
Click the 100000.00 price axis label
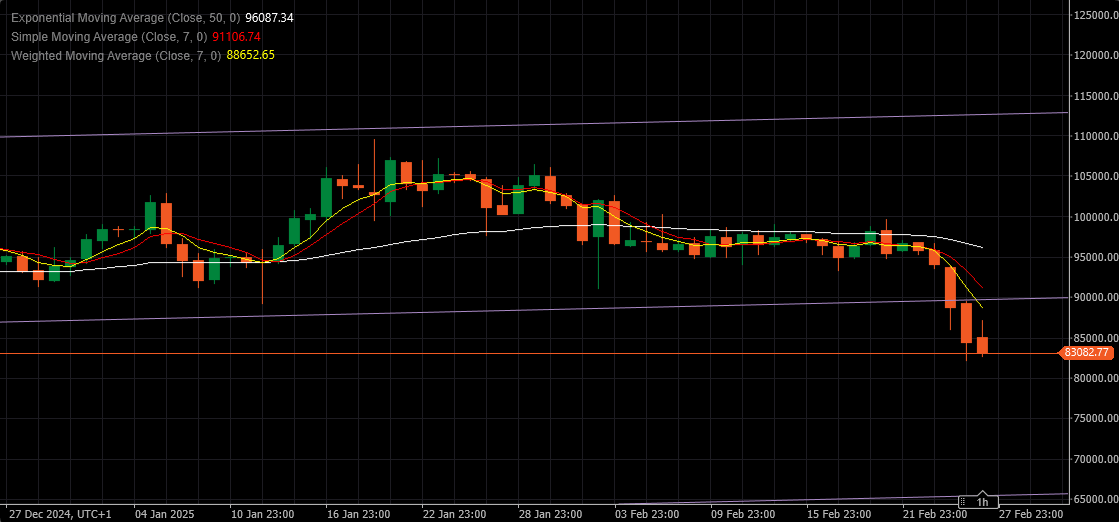point(1093,217)
